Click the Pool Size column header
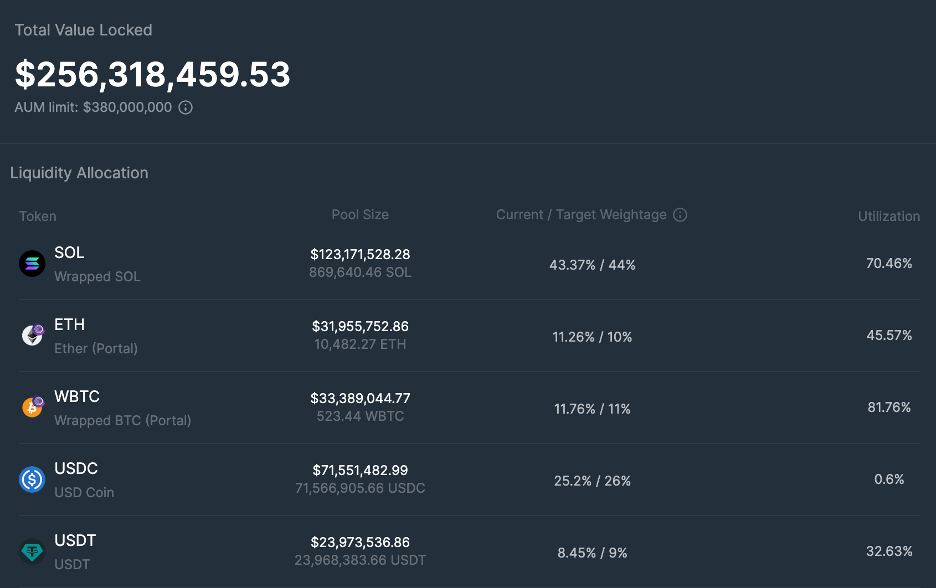The image size is (936, 588). coord(360,215)
